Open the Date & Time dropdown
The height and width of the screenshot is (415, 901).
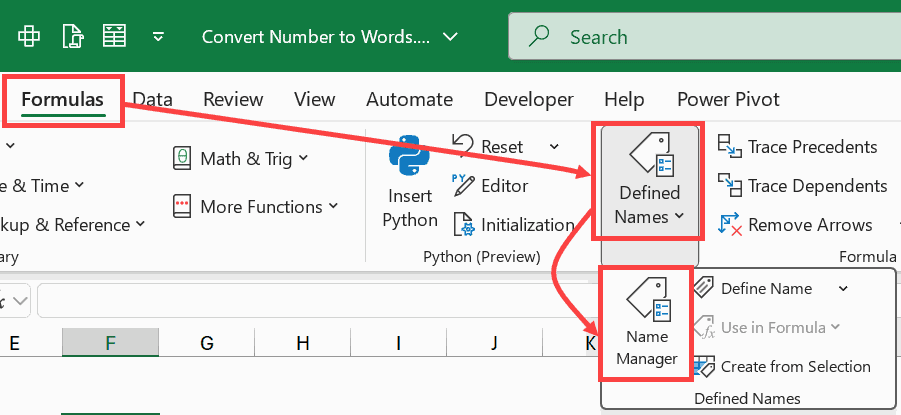point(42,186)
